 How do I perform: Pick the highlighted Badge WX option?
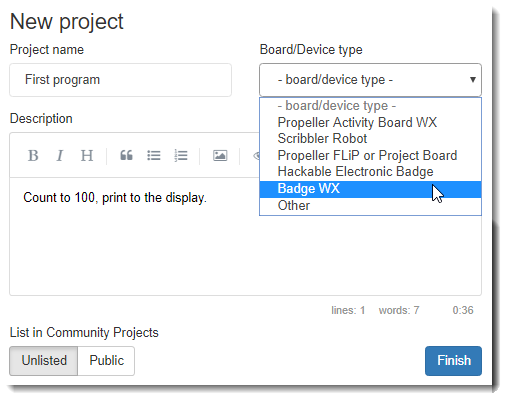[x=370, y=189]
